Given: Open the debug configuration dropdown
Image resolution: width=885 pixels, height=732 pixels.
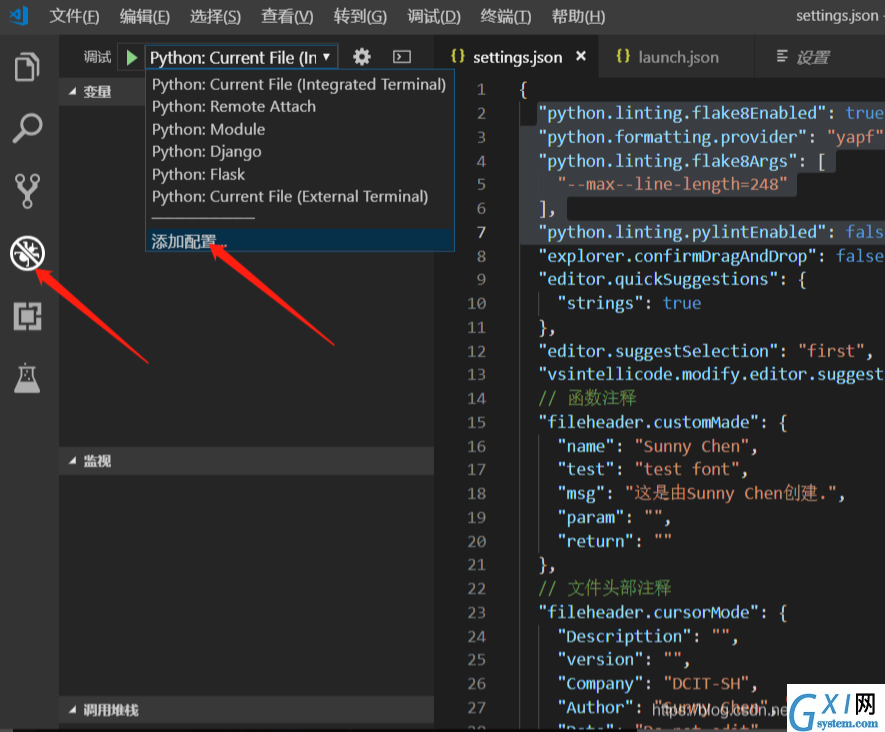Looking at the screenshot, I should pos(241,58).
